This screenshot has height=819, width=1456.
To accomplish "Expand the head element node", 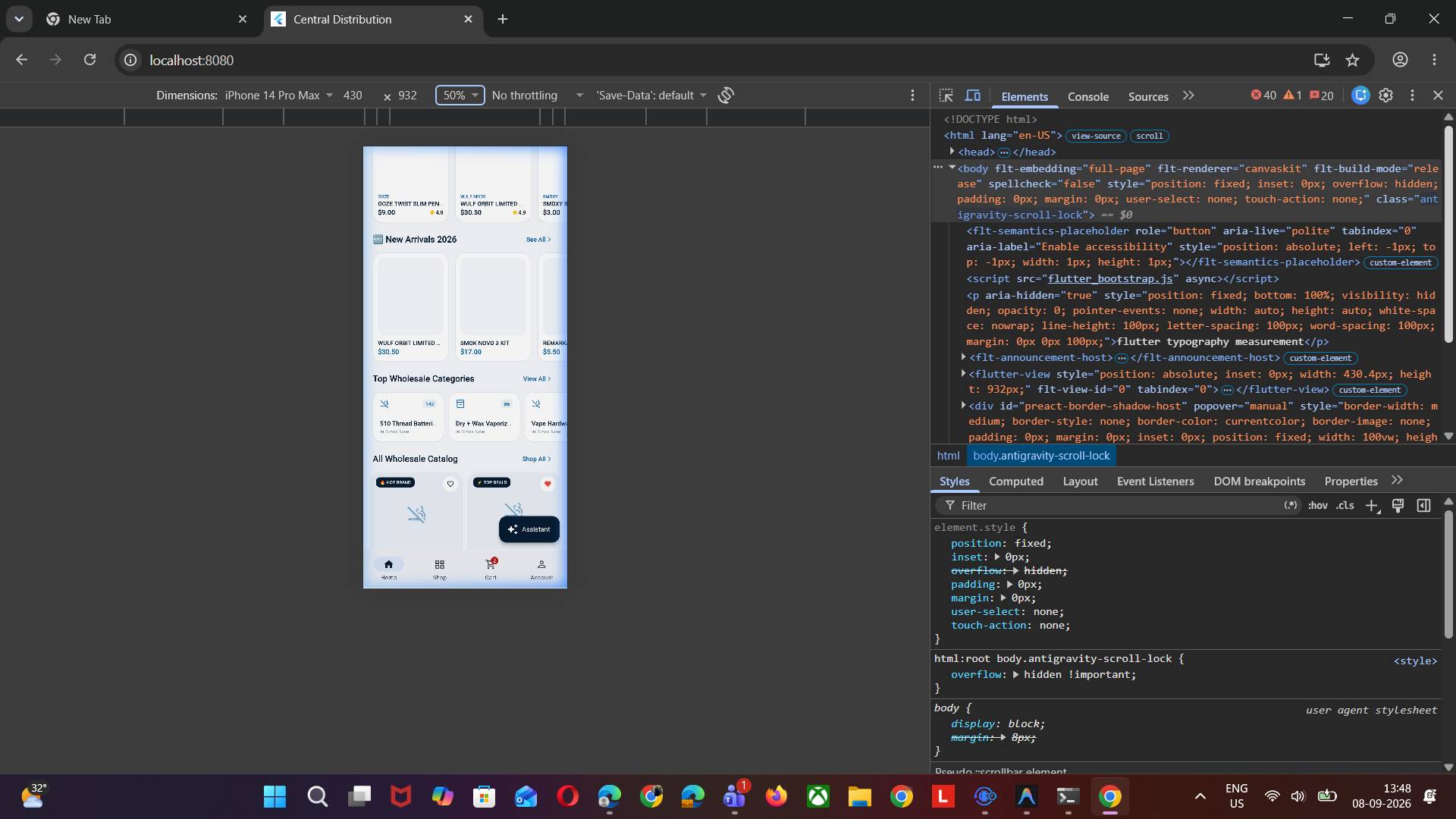I will pyautogui.click(x=952, y=152).
